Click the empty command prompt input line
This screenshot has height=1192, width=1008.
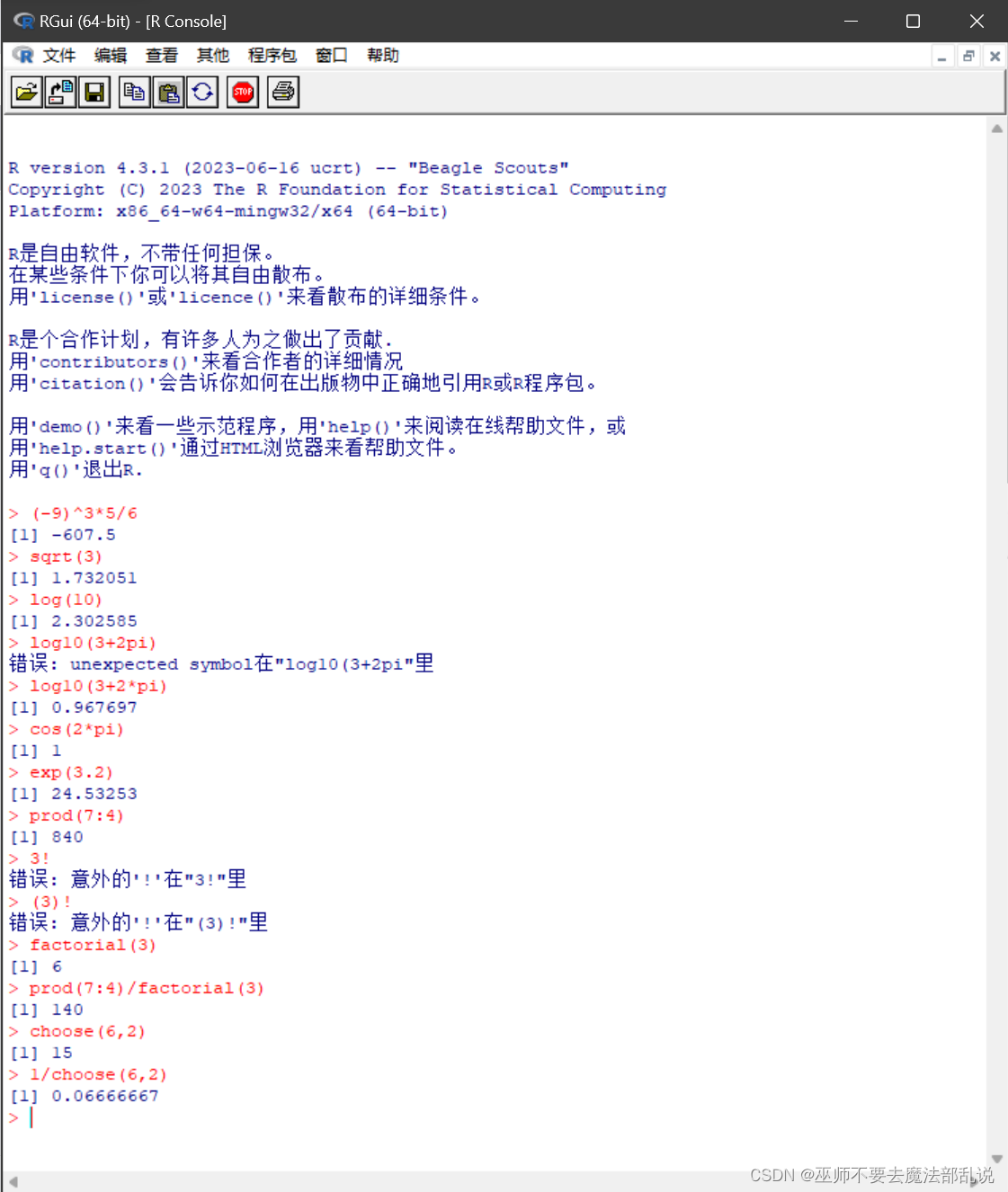495,1117
